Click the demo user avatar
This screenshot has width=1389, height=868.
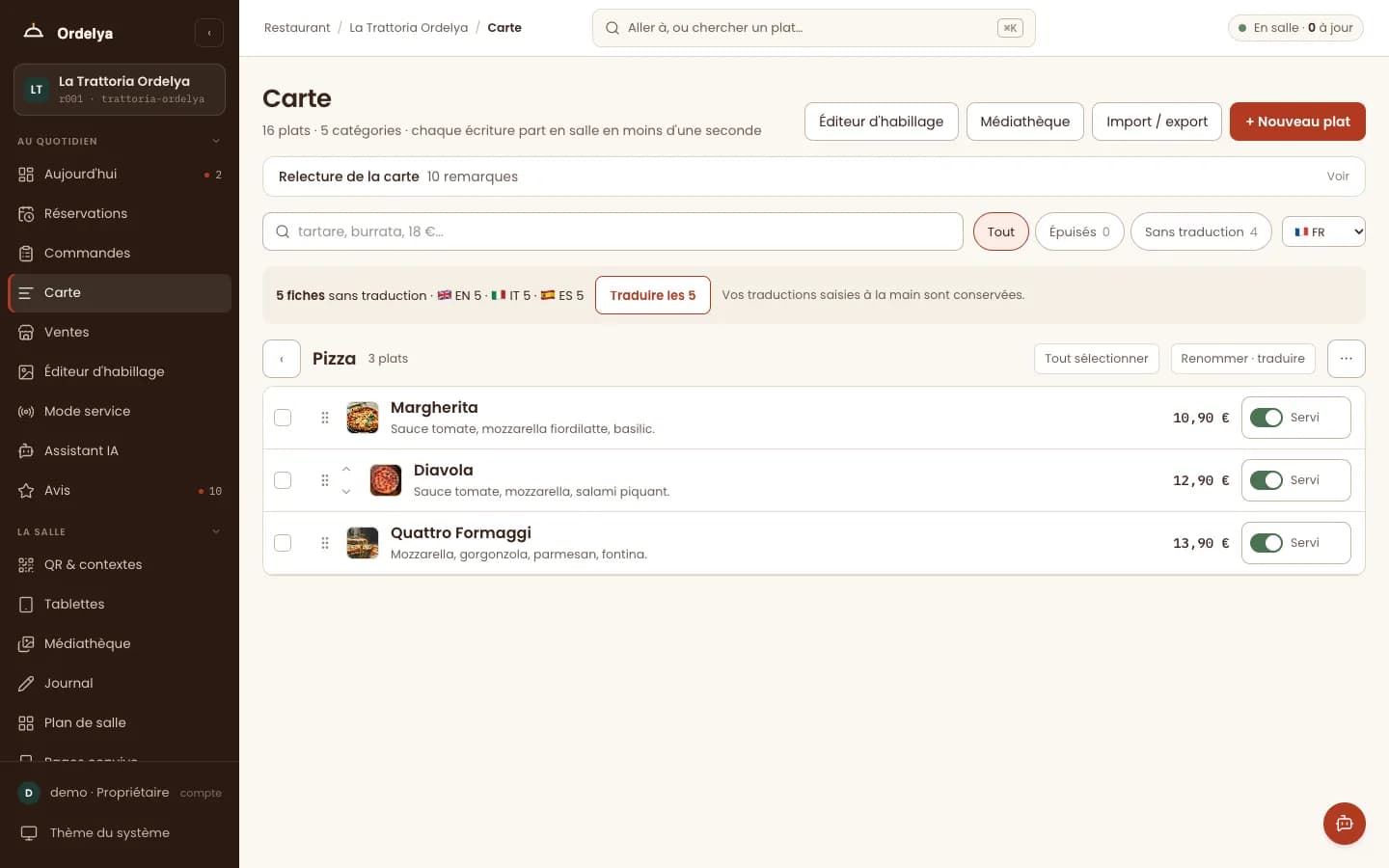pyautogui.click(x=29, y=793)
